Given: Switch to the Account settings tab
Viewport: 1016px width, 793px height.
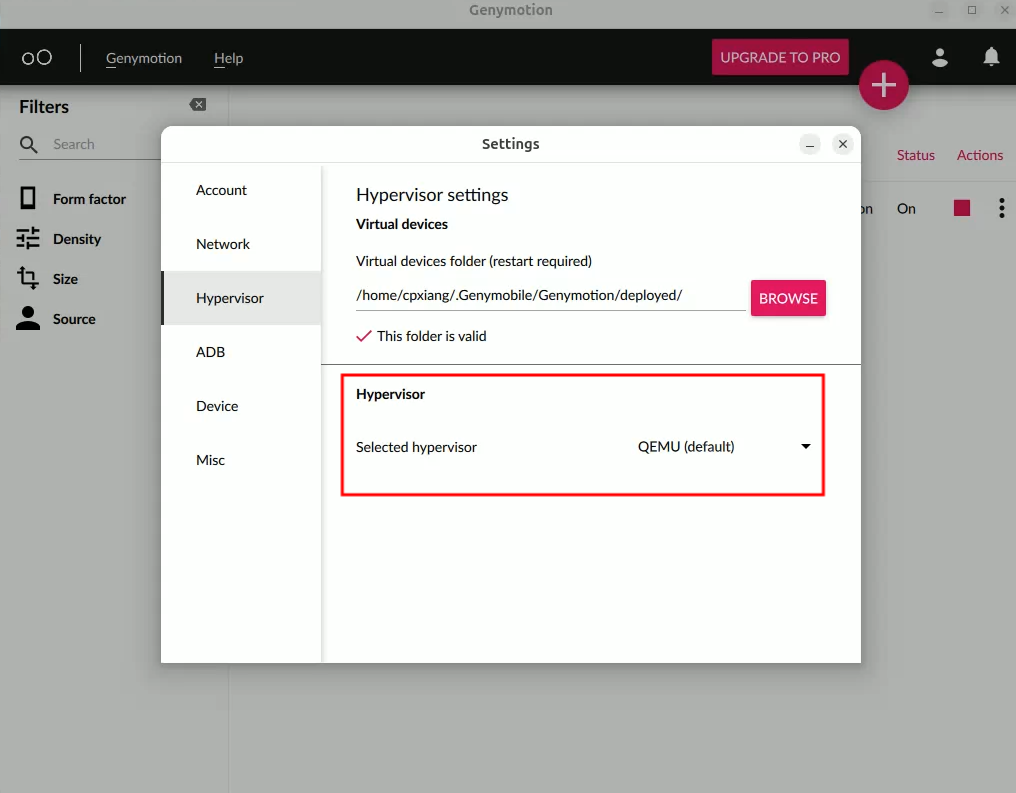Looking at the screenshot, I should [x=221, y=190].
